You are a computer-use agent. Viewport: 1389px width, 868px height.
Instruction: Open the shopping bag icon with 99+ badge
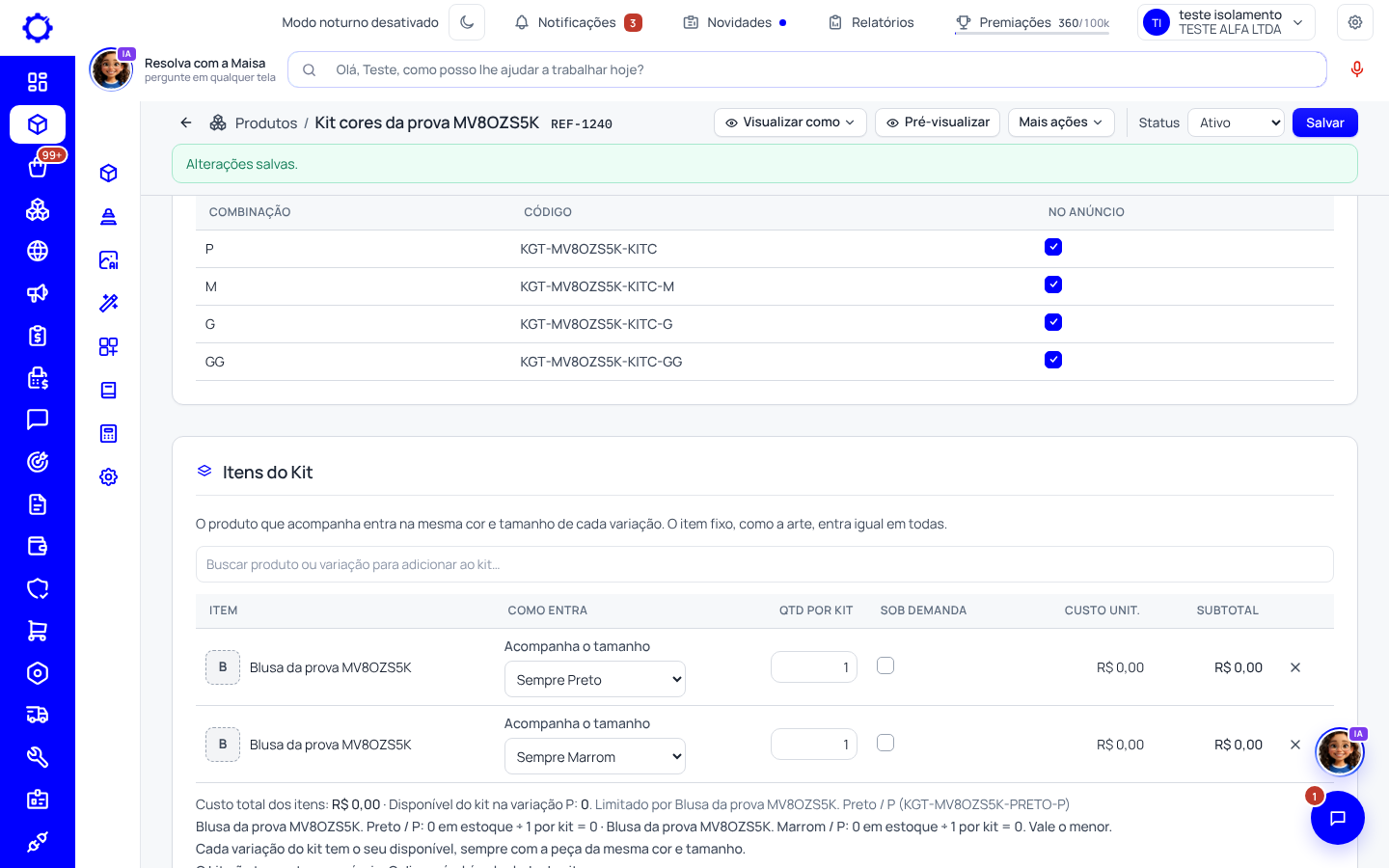38,167
